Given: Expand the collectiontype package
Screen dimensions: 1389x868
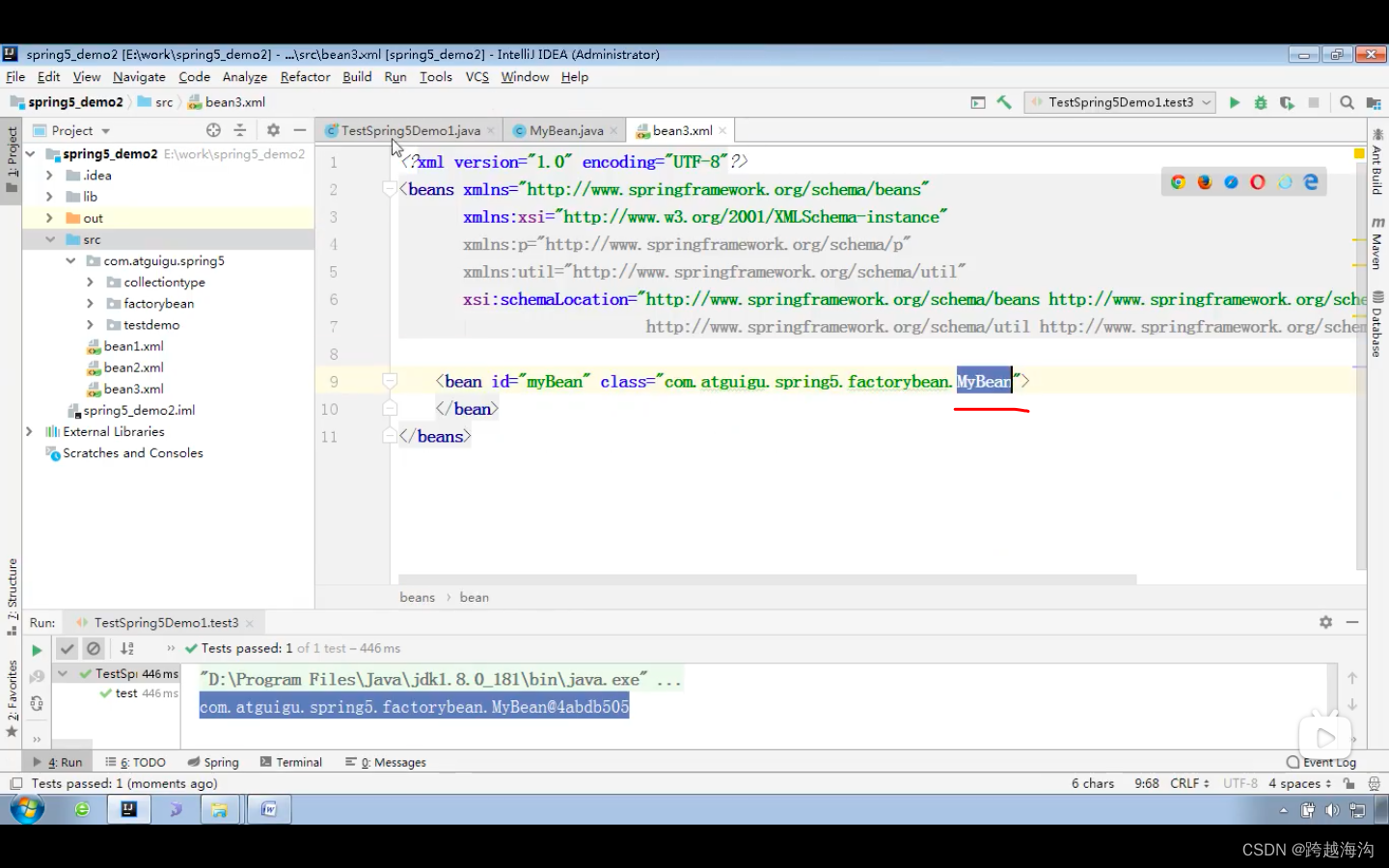Looking at the screenshot, I should point(90,283).
